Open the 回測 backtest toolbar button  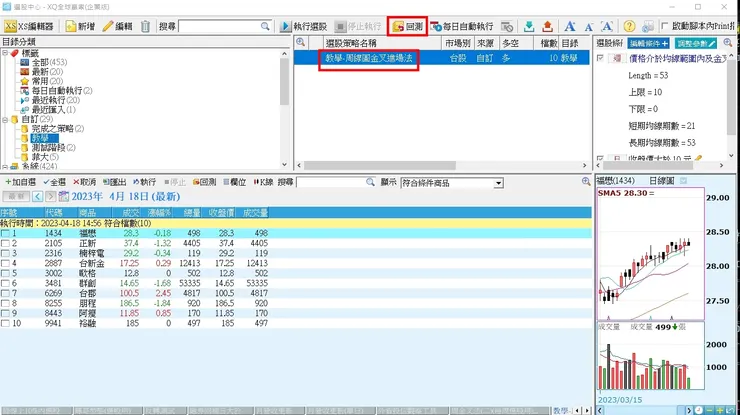408,26
